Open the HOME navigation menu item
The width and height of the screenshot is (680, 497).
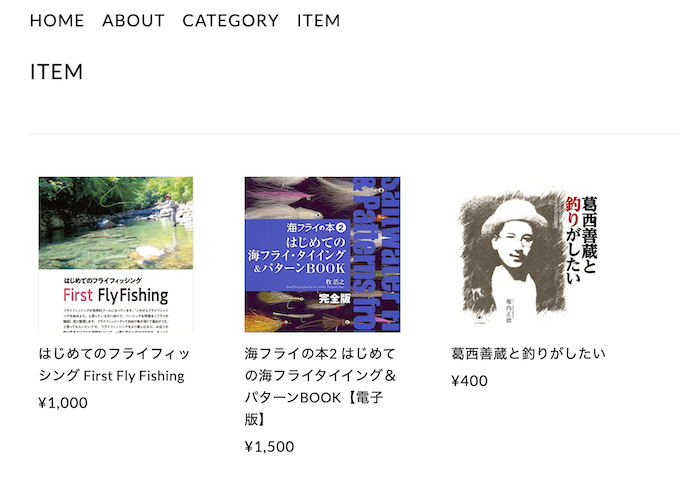57,20
